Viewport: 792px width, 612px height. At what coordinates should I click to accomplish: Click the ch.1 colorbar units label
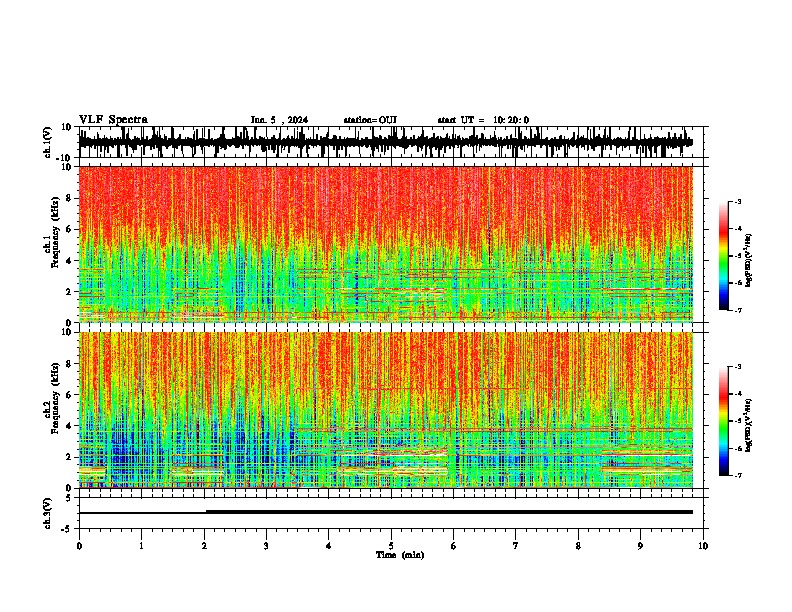[749, 261]
